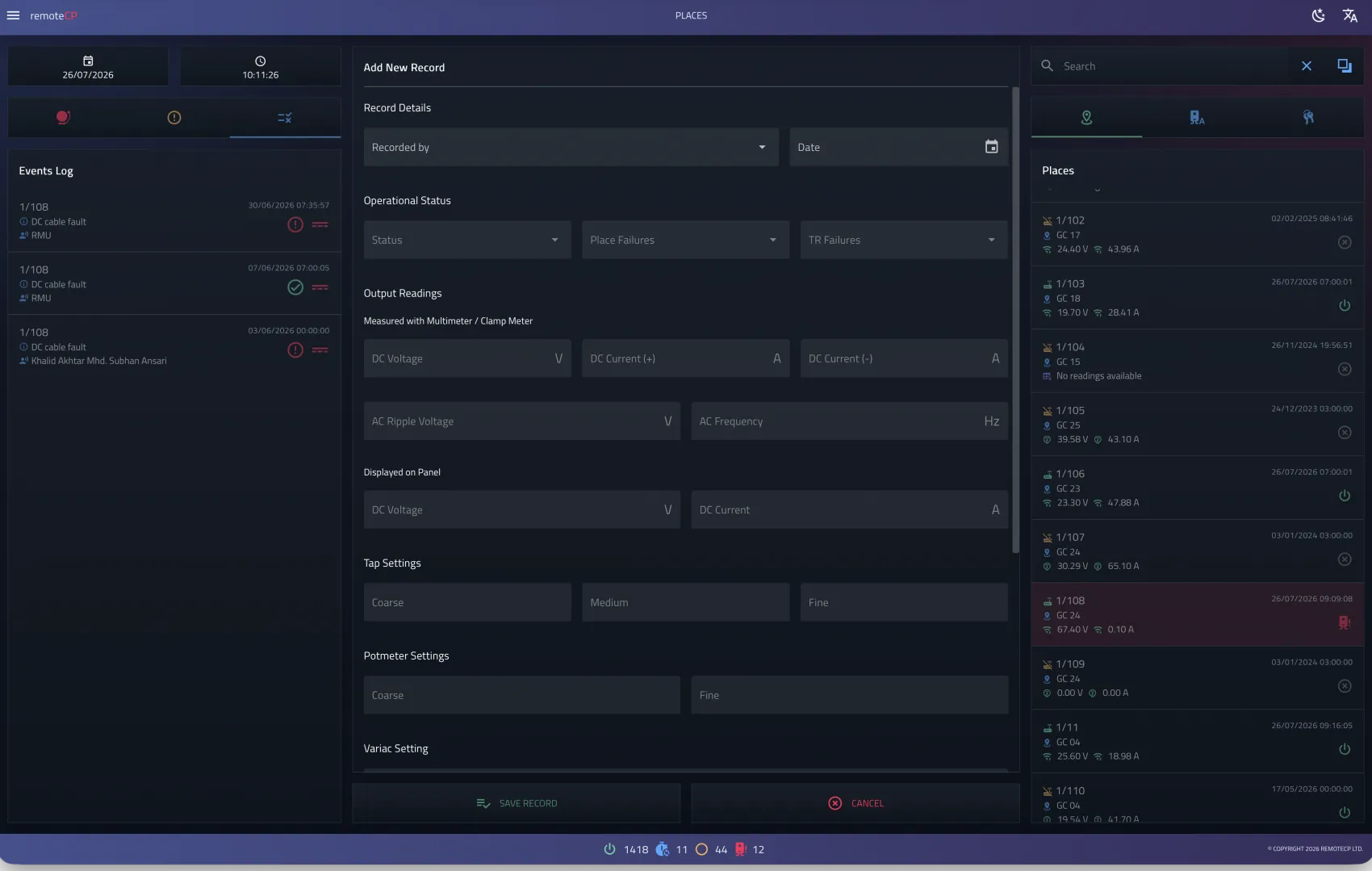Switch to the events checklist tab
Viewport: 1372px width, 871px height.
[285, 118]
